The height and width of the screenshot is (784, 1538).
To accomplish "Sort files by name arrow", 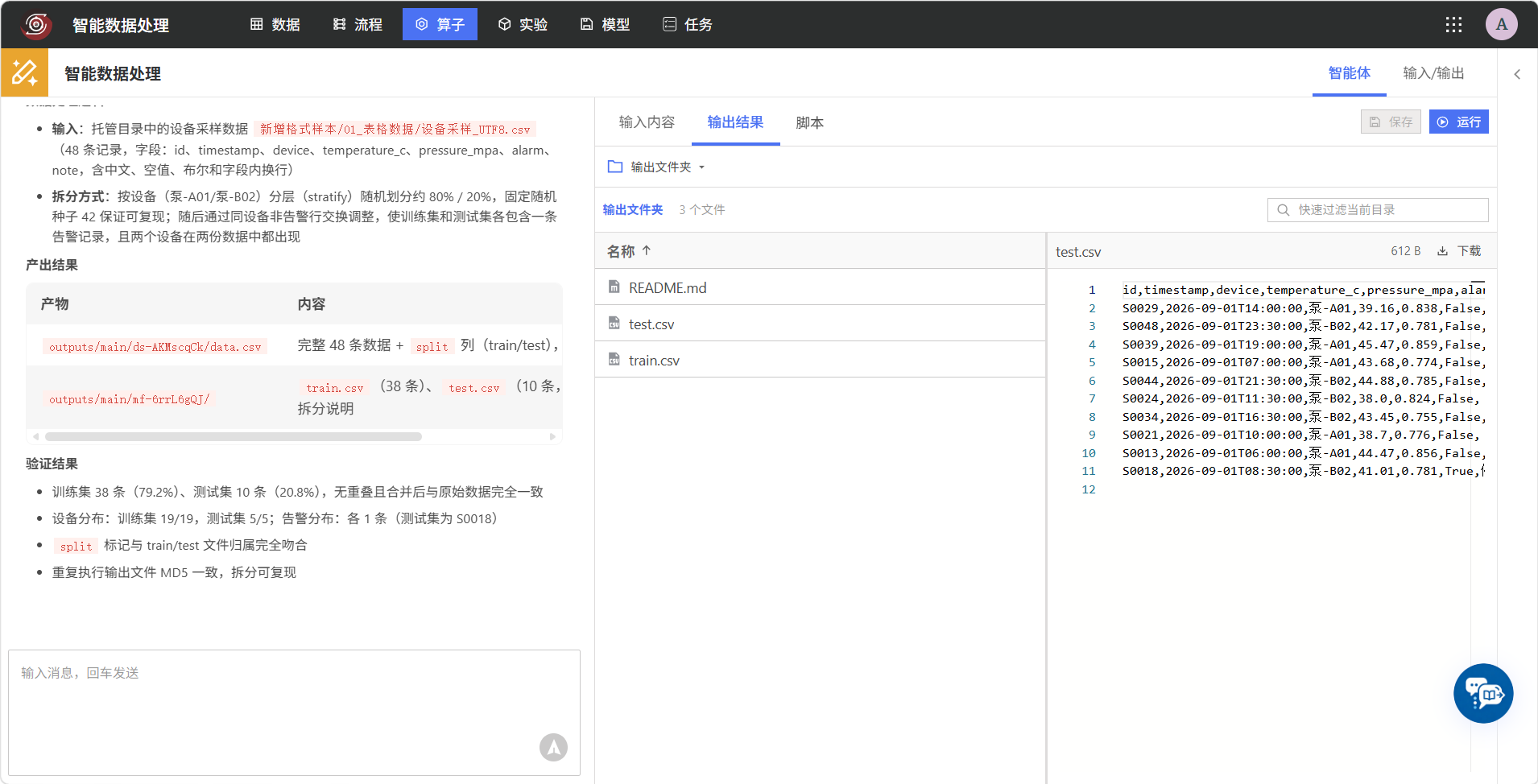I will click(647, 251).
